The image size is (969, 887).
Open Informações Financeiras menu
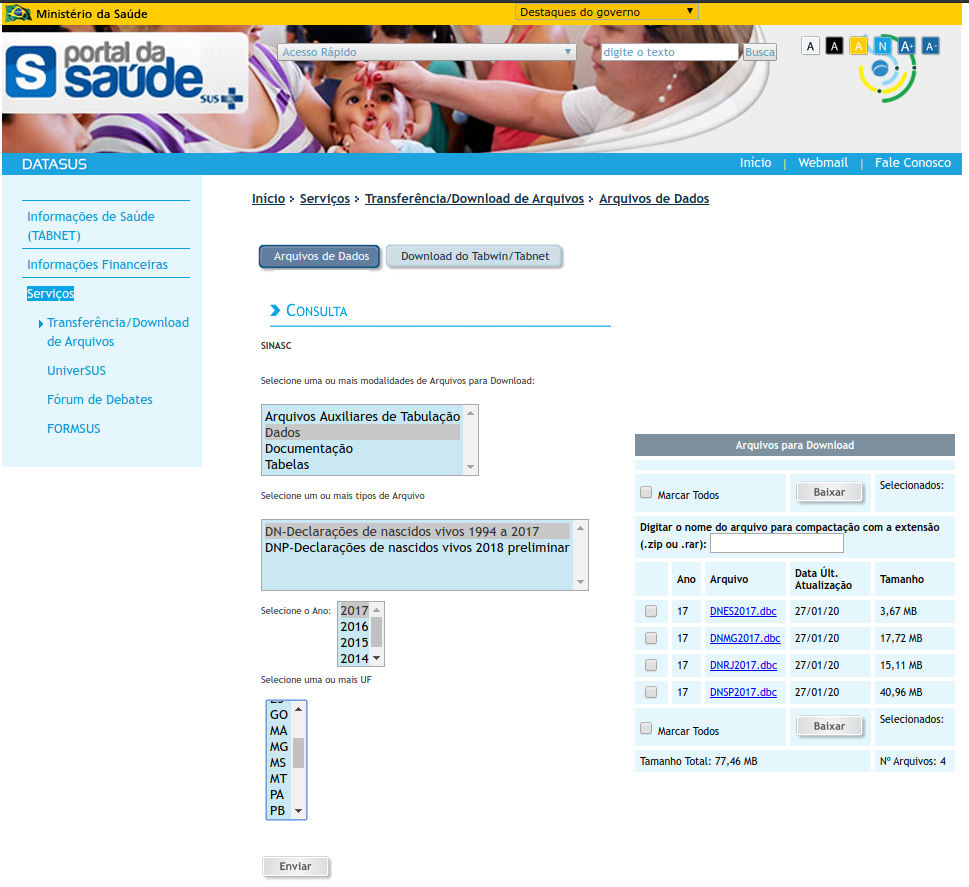(x=97, y=265)
